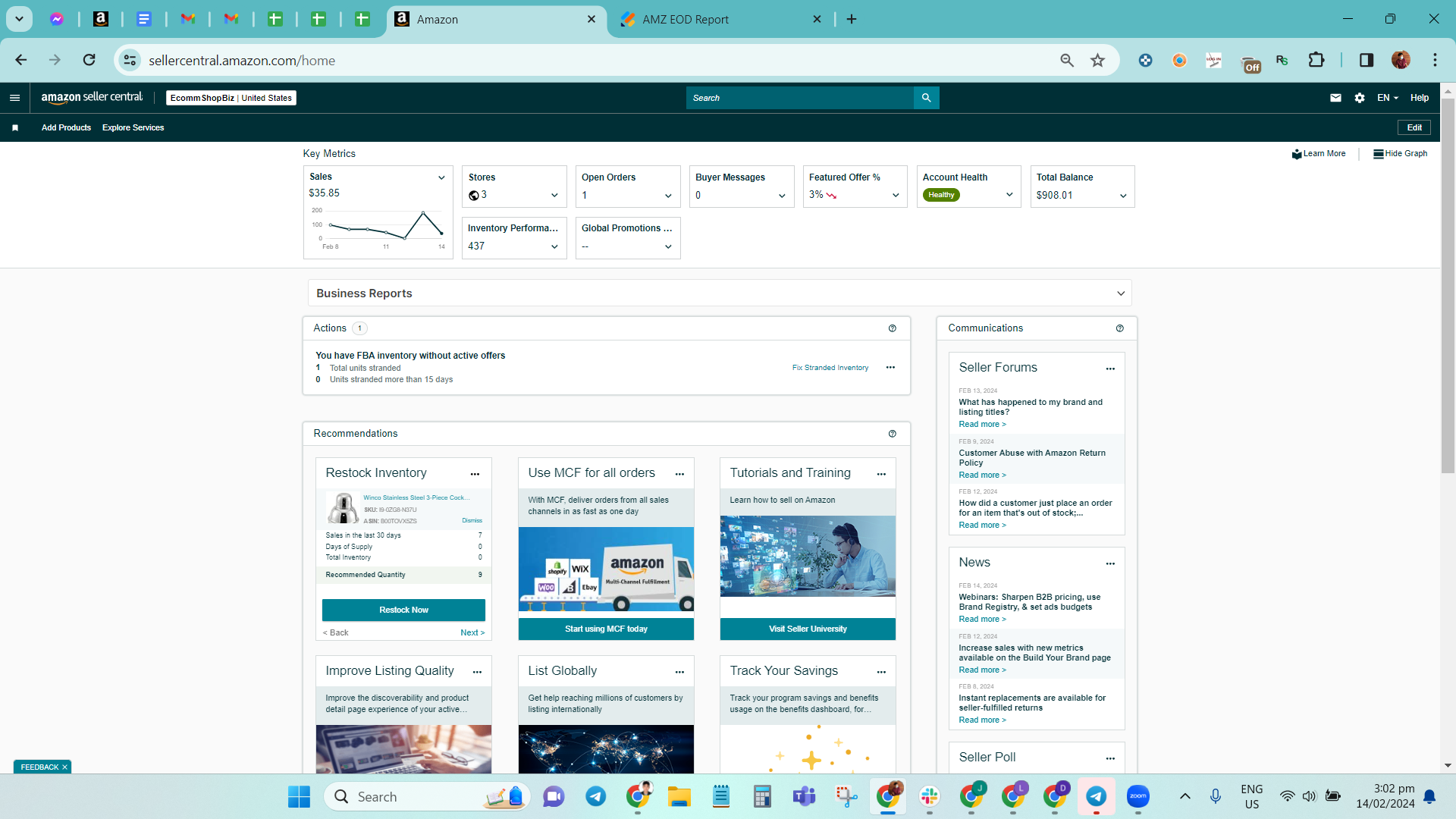The image size is (1456, 819).
Task: Click the search magnifier button in Seller Central
Action: 926,98
